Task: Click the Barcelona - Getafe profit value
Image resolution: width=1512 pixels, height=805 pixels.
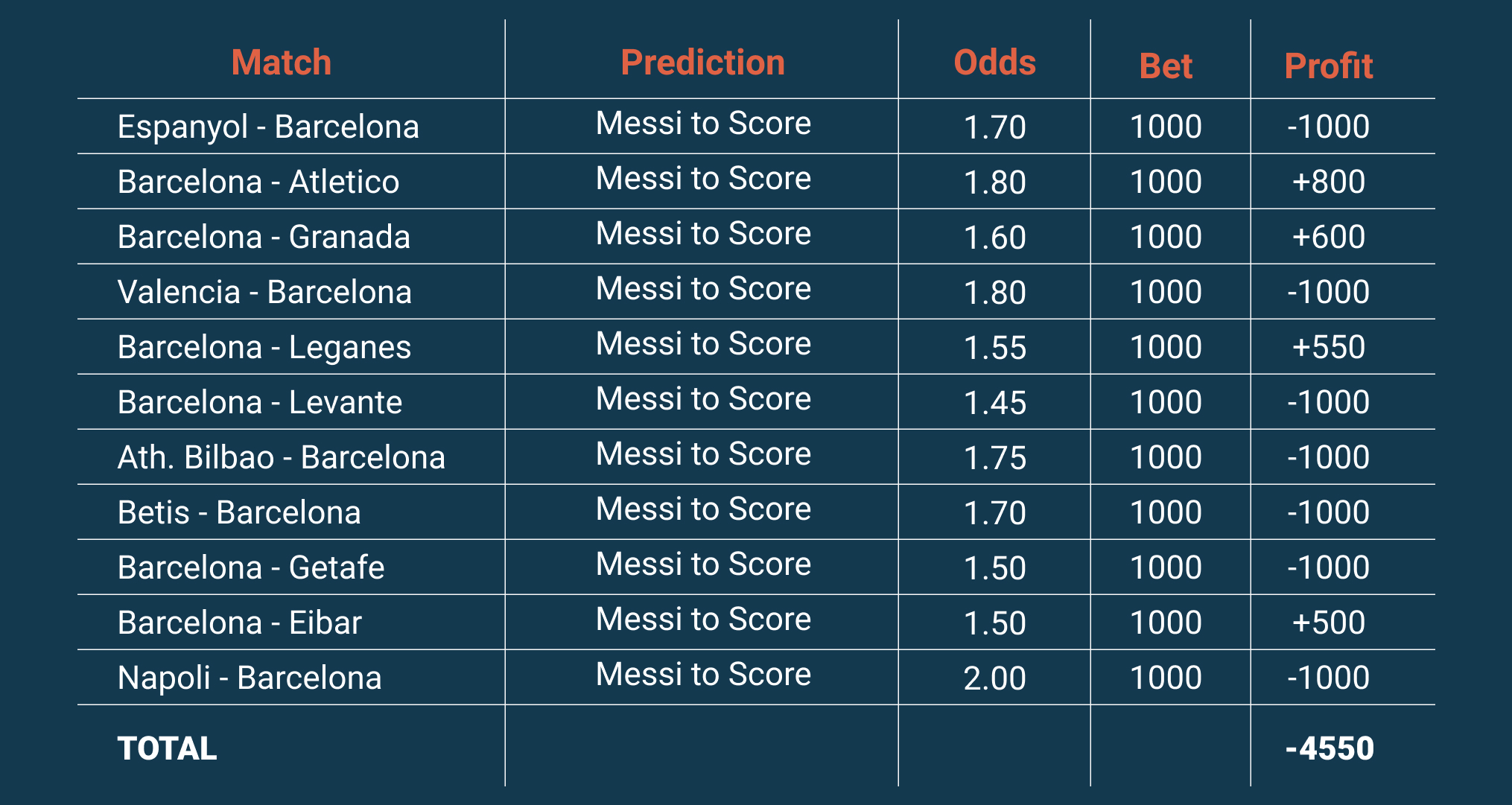Action: coord(1328,567)
